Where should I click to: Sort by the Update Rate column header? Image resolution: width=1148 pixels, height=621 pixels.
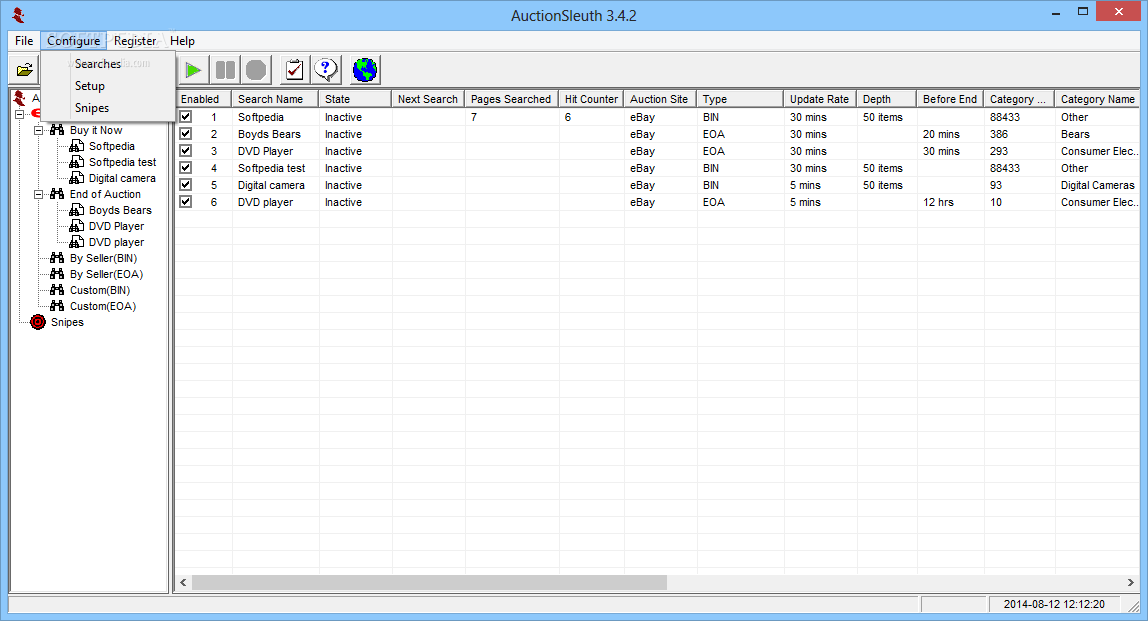coord(819,99)
